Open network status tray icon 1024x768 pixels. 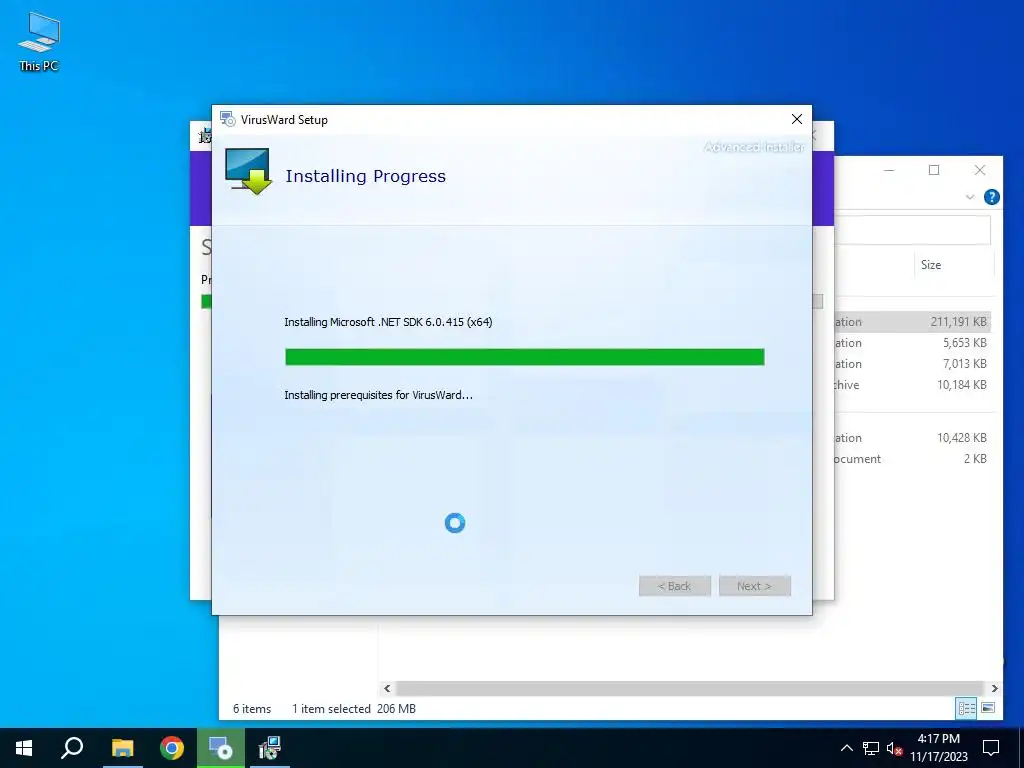(871, 748)
